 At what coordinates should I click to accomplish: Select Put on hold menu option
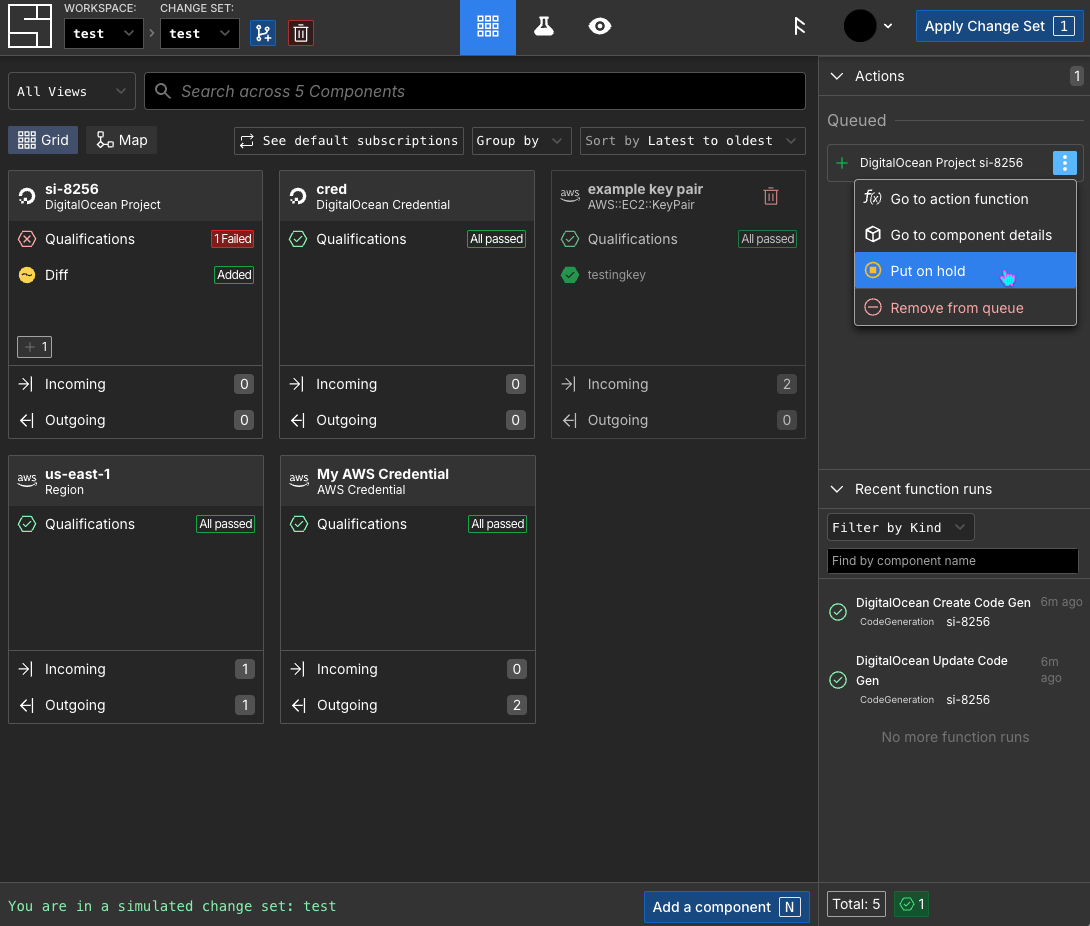pos(927,271)
